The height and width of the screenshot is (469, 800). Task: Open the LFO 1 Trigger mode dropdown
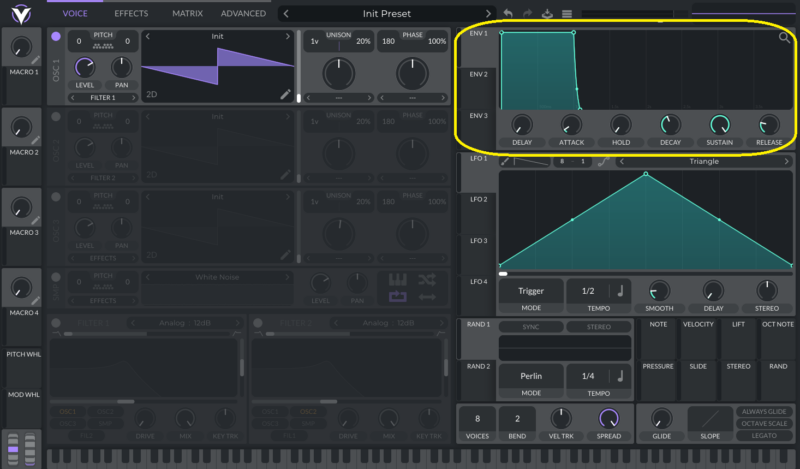pyautogui.click(x=530, y=291)
